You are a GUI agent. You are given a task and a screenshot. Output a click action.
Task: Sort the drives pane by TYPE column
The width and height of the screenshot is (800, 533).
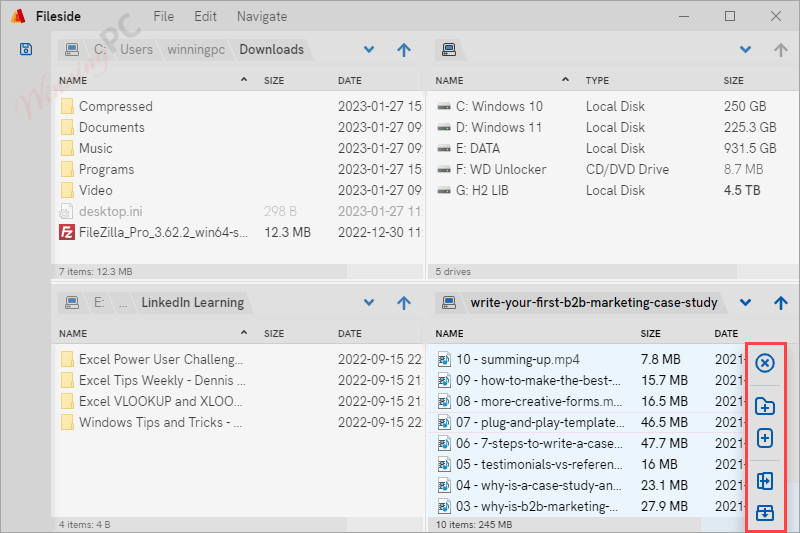(x=597, y=81)
